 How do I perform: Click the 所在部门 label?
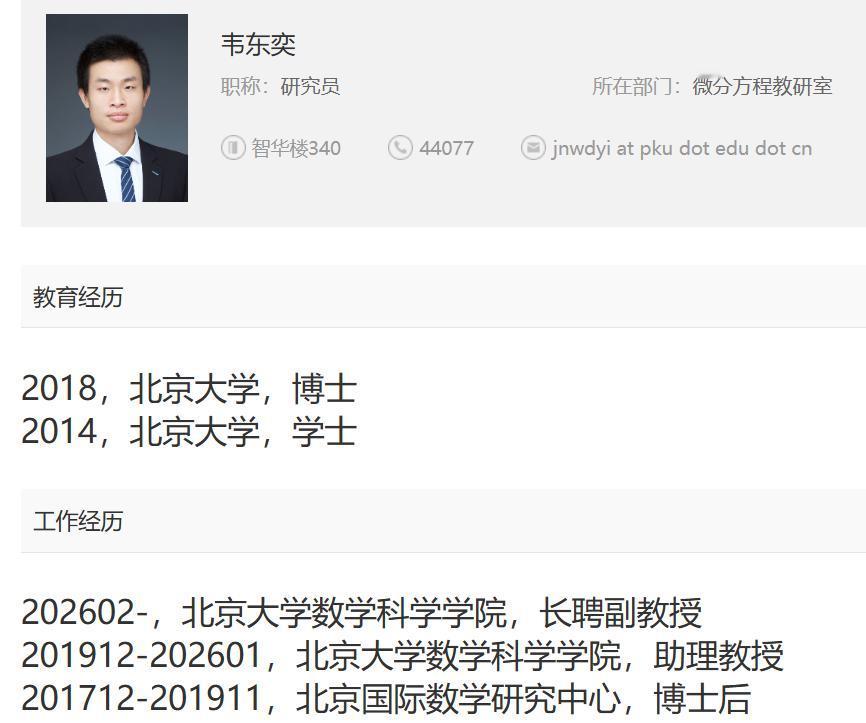pos(636,87)
